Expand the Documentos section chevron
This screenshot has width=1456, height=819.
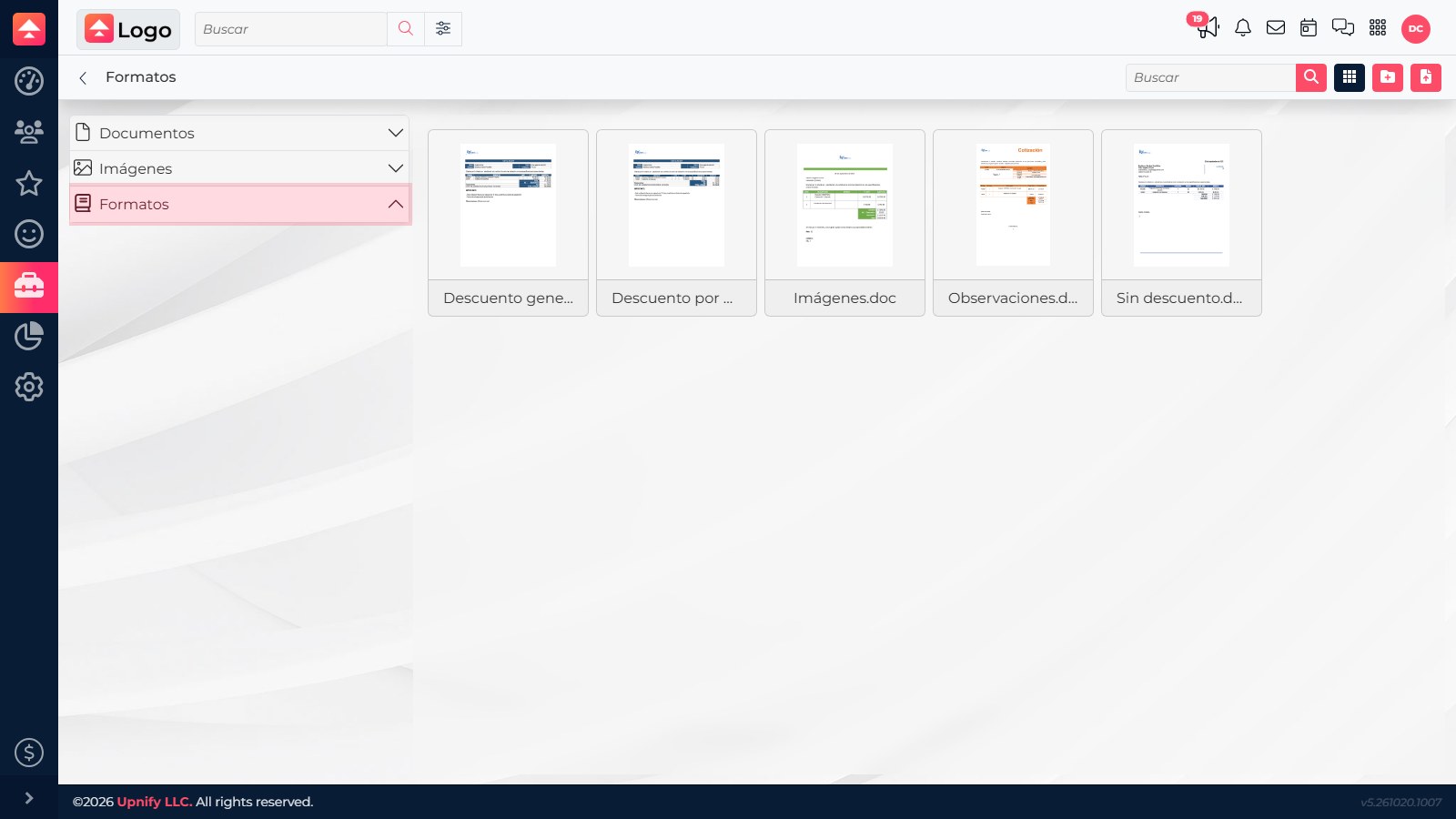pyautogui.click(x=395, y=133)
